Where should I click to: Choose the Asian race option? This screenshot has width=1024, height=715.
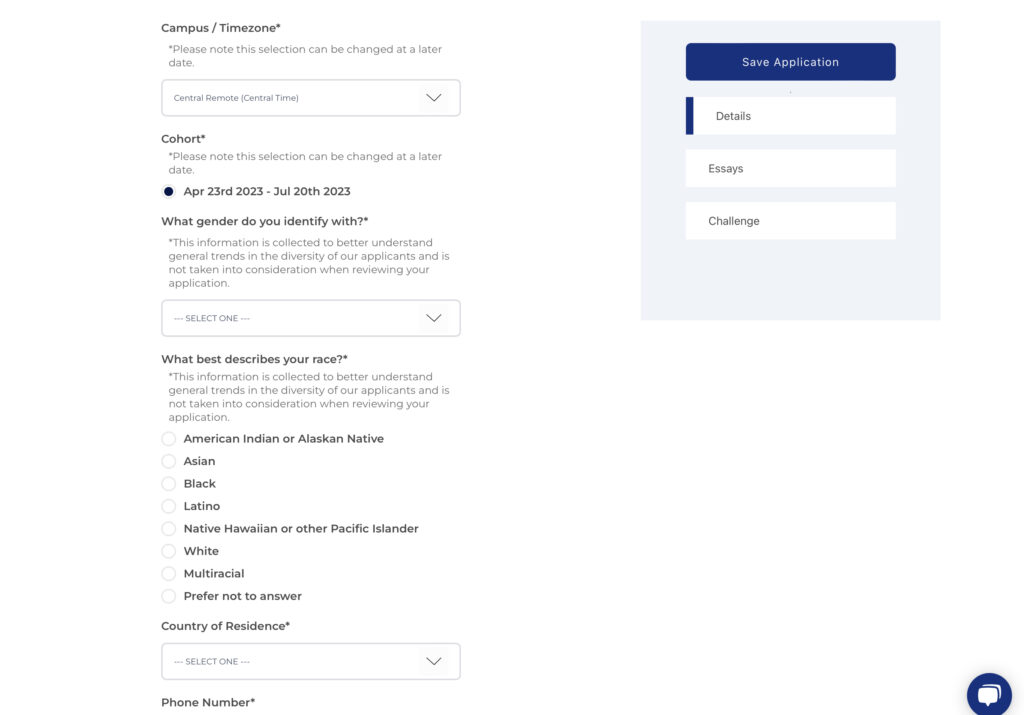point(169,461)
